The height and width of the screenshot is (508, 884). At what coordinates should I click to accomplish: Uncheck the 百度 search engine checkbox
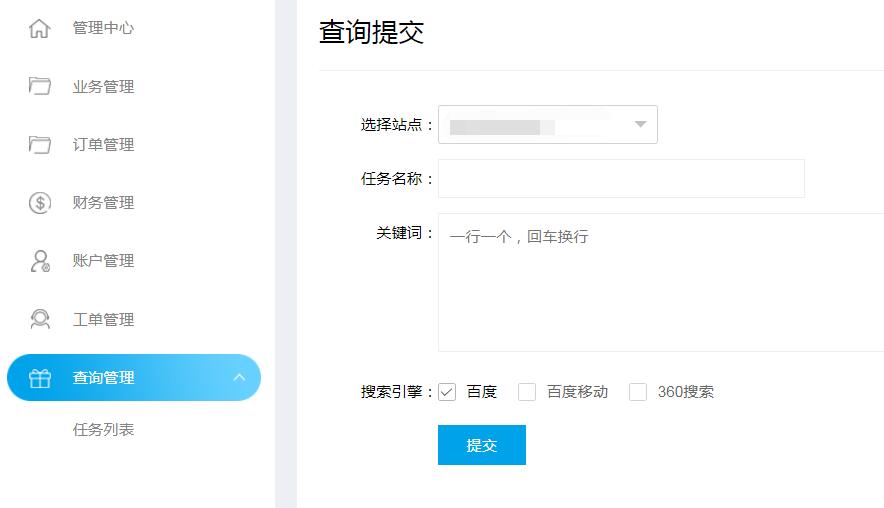click(447, 392)
